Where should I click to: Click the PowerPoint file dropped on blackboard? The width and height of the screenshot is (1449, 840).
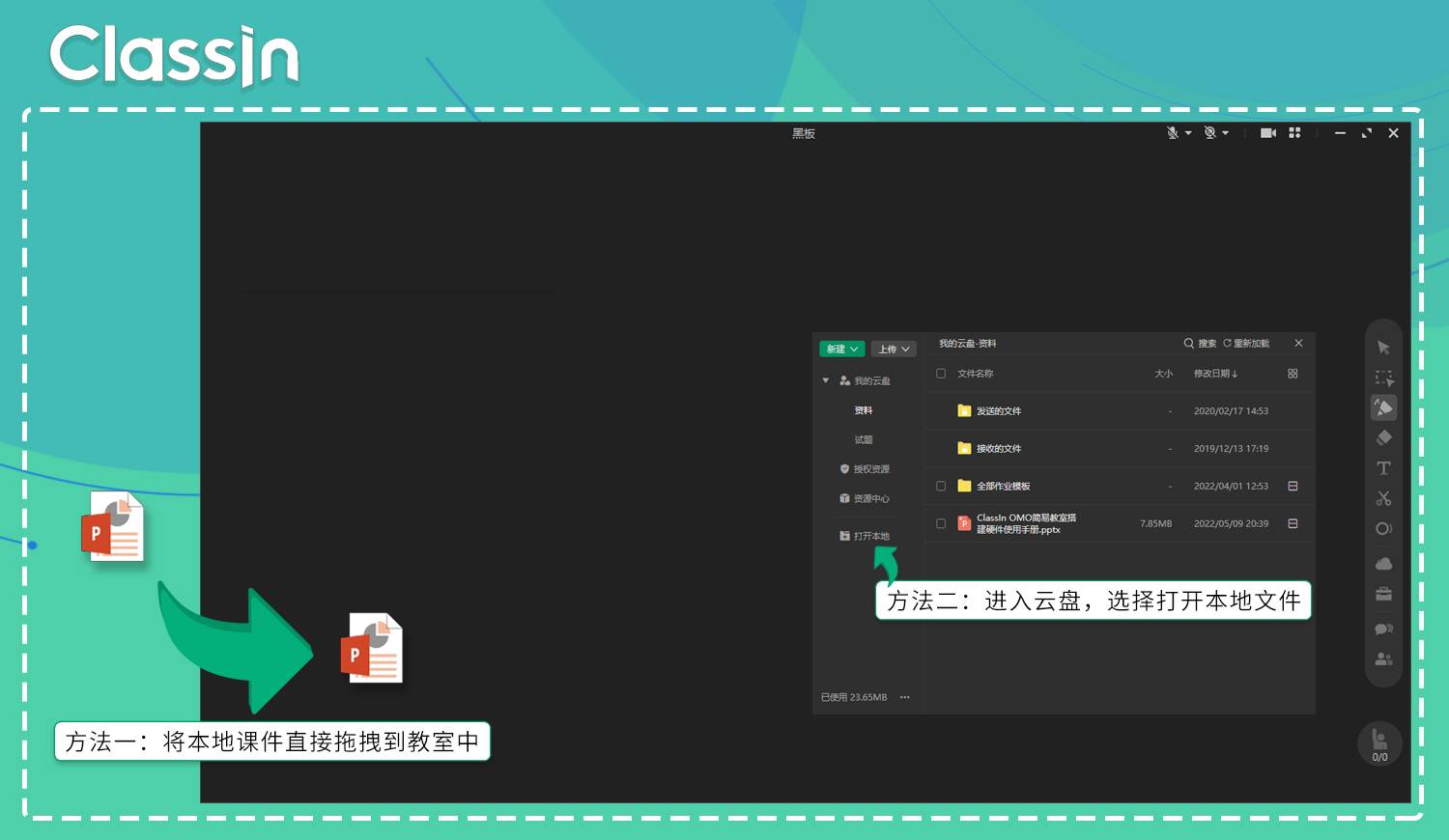[x=372, y=648]
